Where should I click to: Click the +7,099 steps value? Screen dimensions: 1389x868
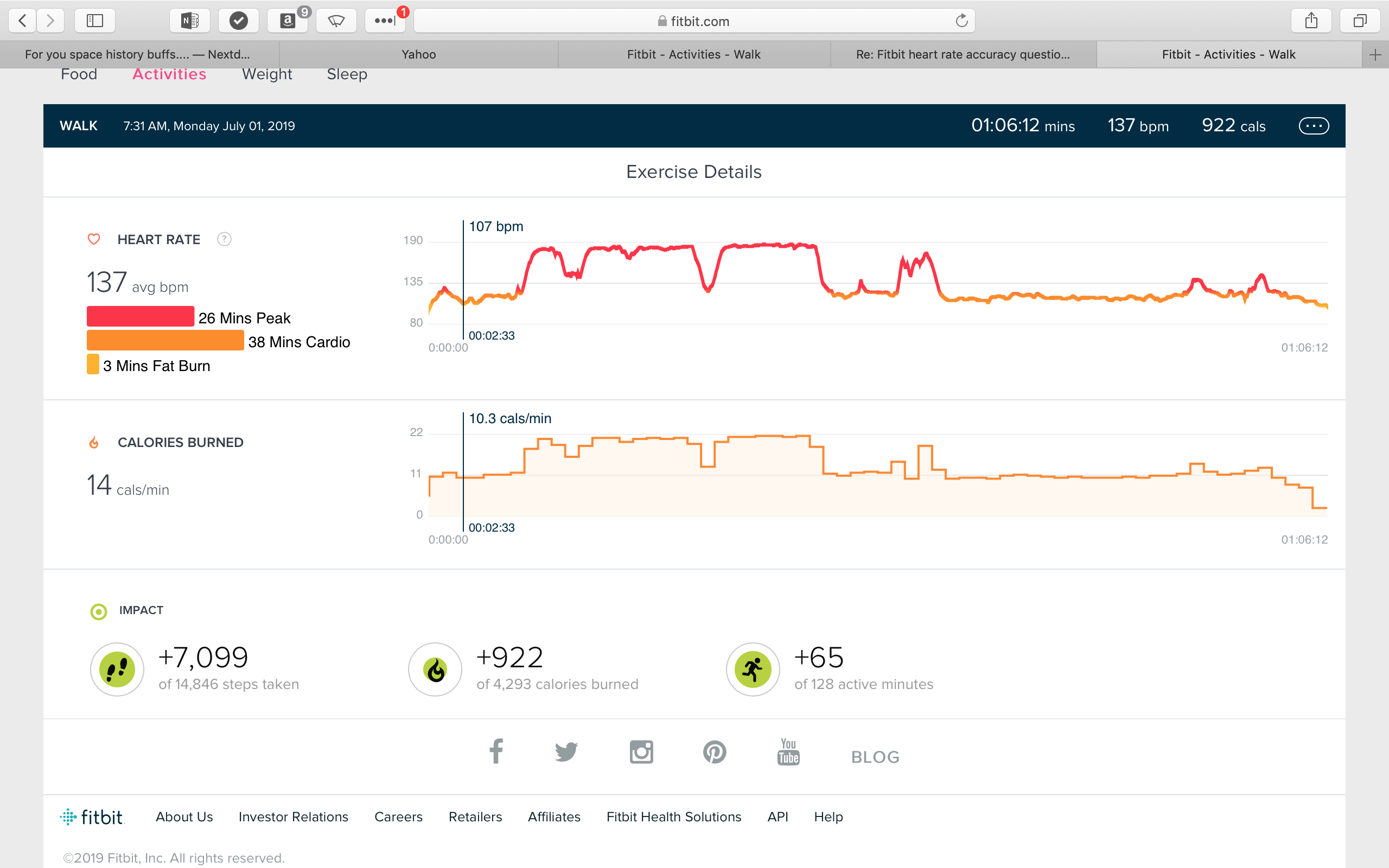[x=203, y=658]
